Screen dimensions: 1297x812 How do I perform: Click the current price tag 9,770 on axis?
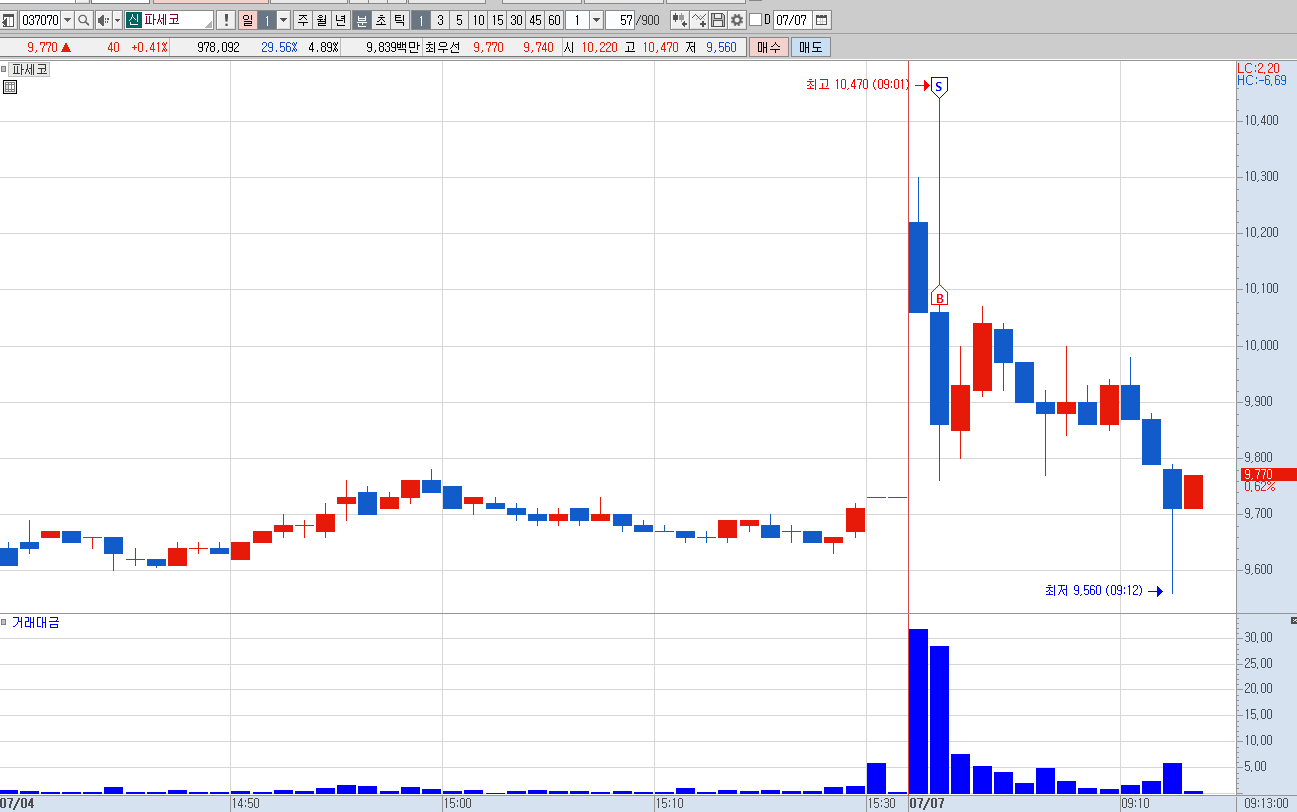click(x=1268, y=474)
